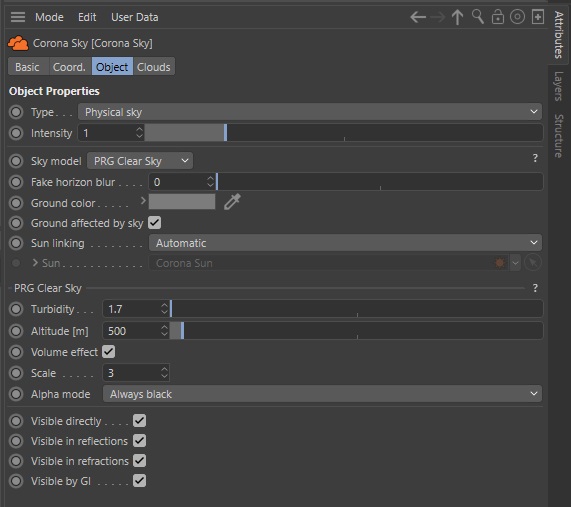Image resolution: width=571 pixels, height=507 pixels.
Task: Open the search magnifier icon
Action: pyautogui.click(x=477, y=17)
